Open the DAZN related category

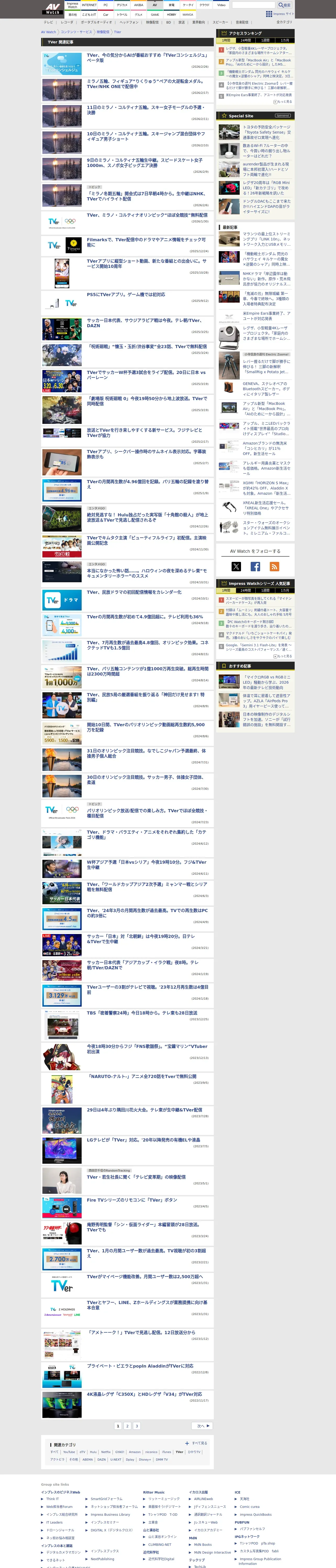click(102, 1459)
